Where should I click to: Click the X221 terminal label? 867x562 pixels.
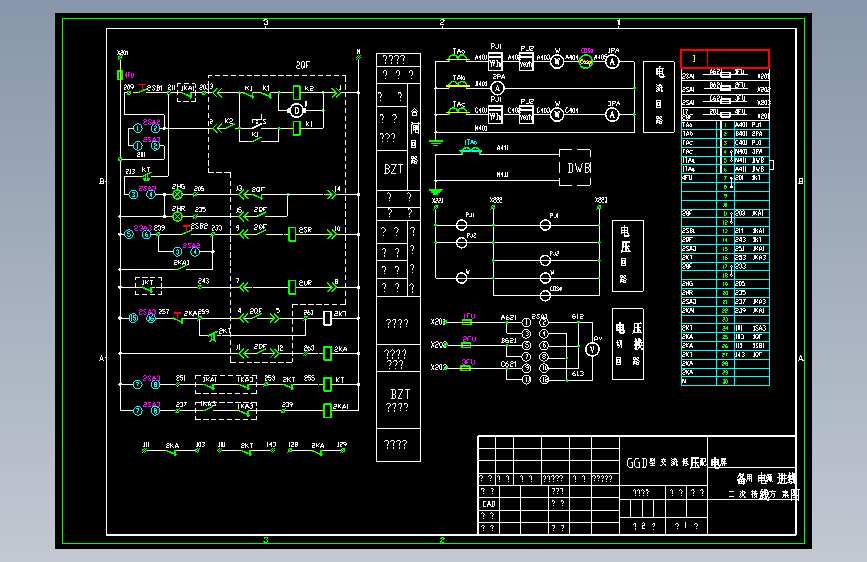(437, 200)
